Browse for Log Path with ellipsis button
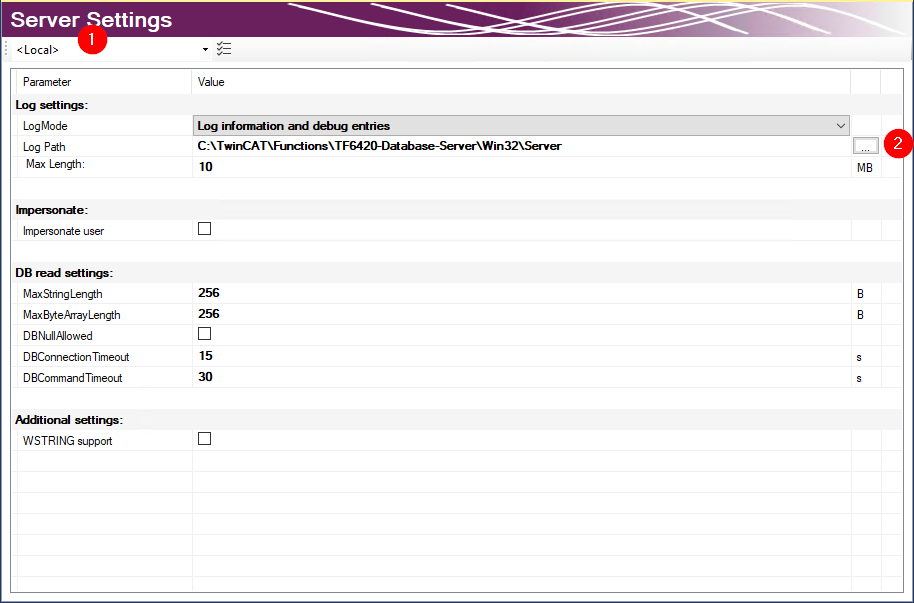 (x=865, y=146)
